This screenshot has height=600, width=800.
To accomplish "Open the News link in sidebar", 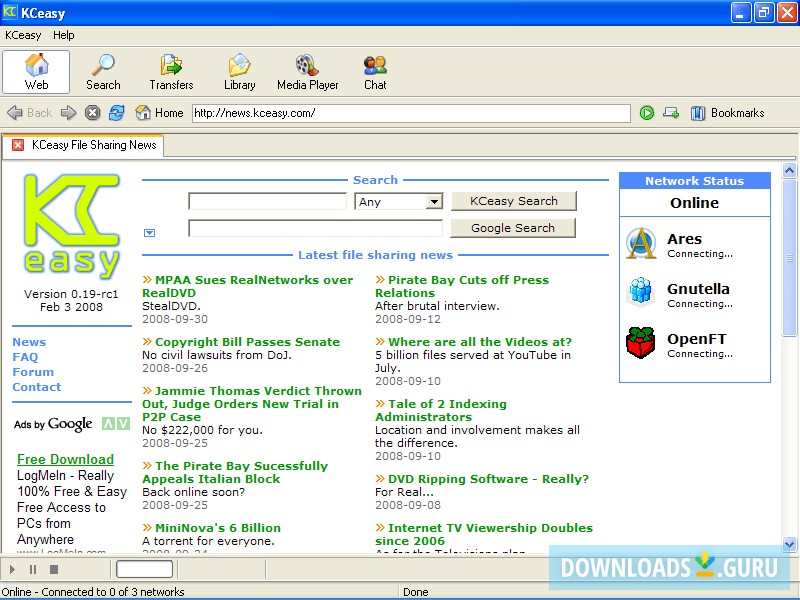I will pyautogui.click(x=29, y=342).
